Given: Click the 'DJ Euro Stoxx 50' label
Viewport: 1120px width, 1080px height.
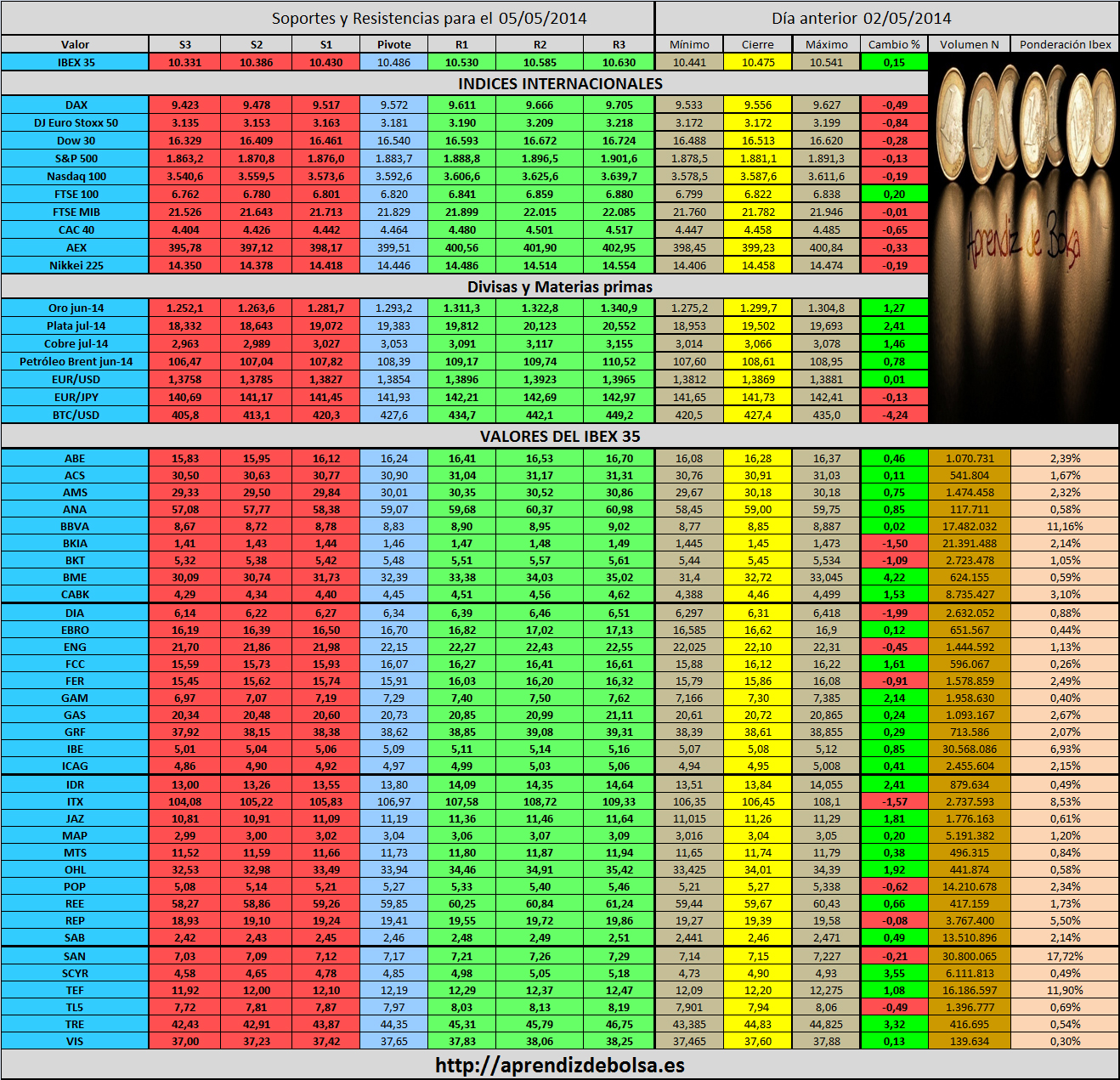Looking at the screenshot, I should [x=75, y=122].
